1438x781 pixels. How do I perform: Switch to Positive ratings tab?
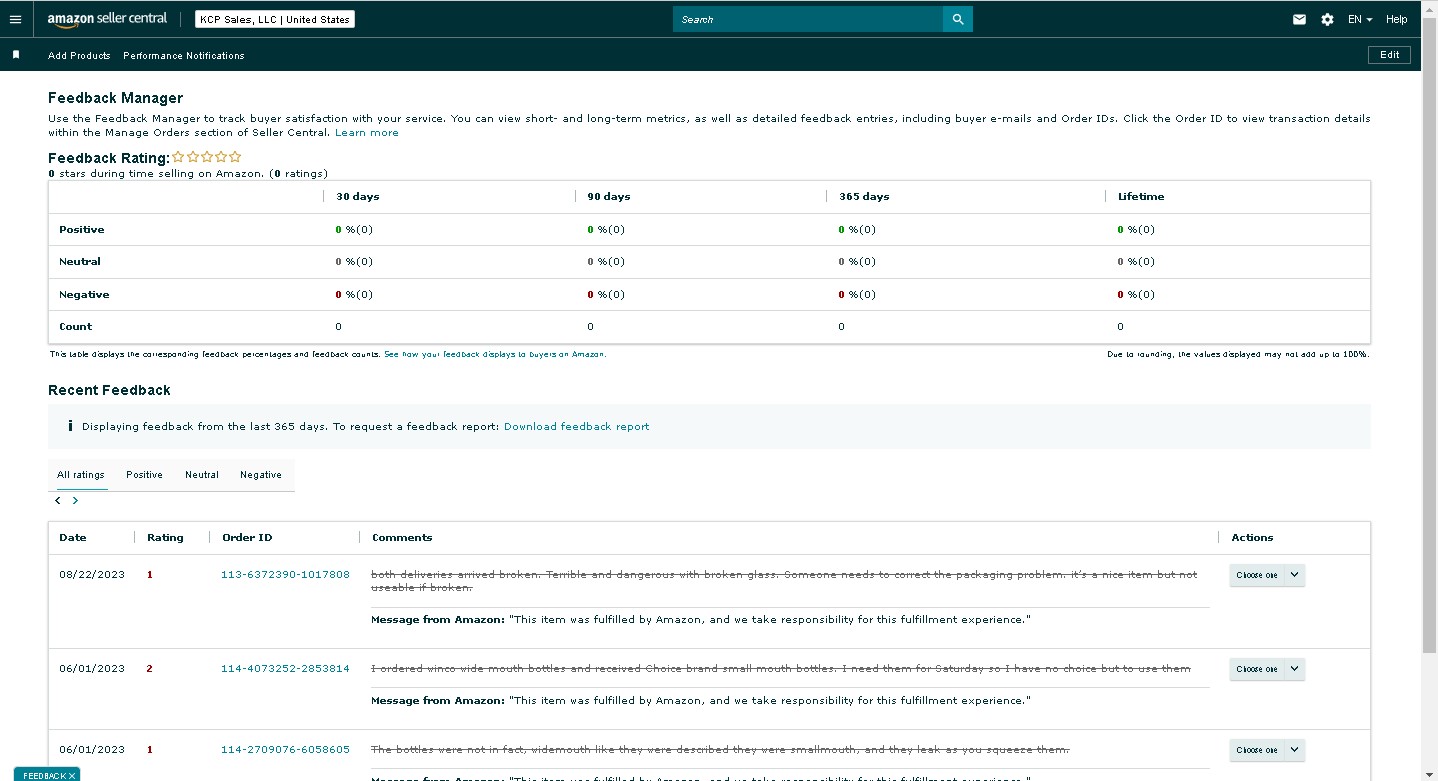click(144, 475)
